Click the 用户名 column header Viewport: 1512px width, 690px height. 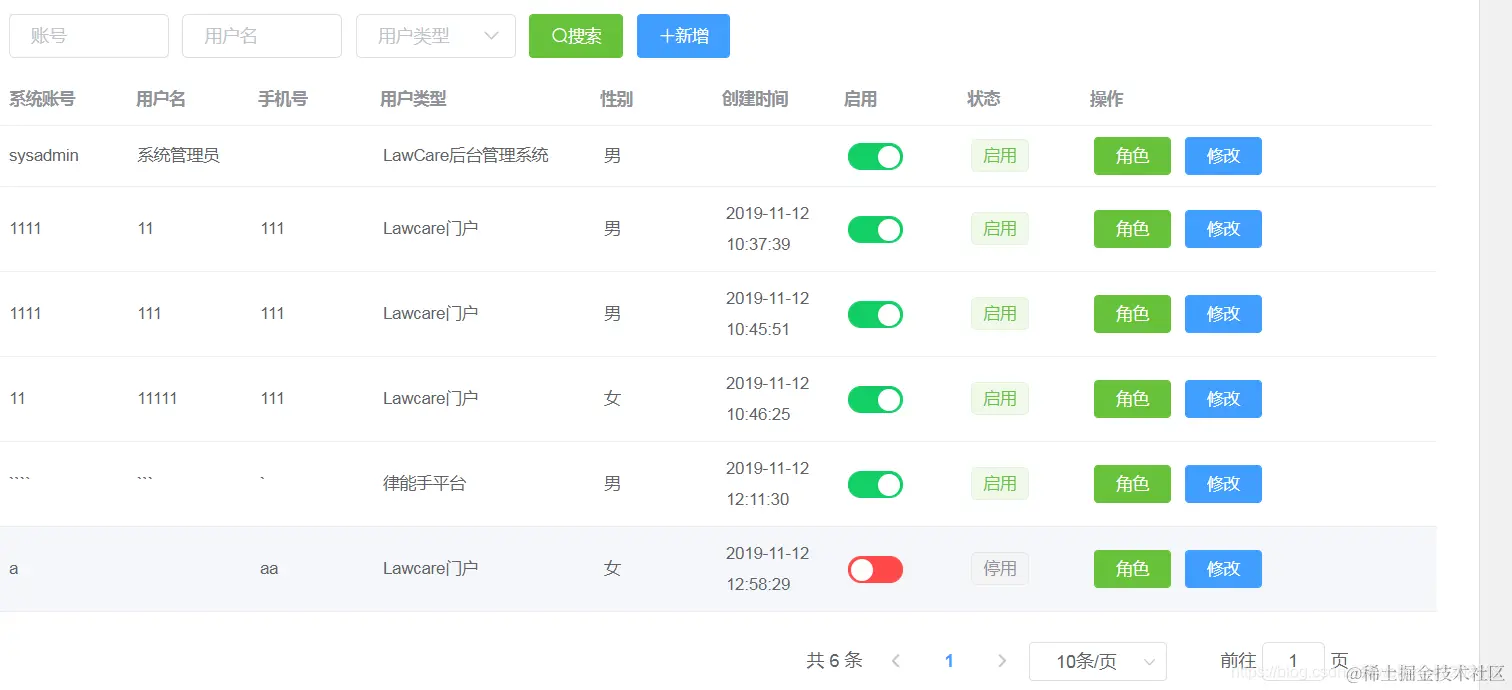coord(161,99)
